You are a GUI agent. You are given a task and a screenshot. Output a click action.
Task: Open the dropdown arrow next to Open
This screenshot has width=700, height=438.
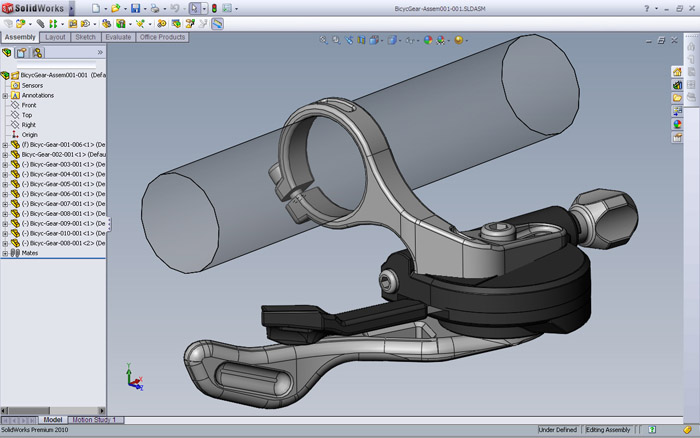(x=127, y=8)
